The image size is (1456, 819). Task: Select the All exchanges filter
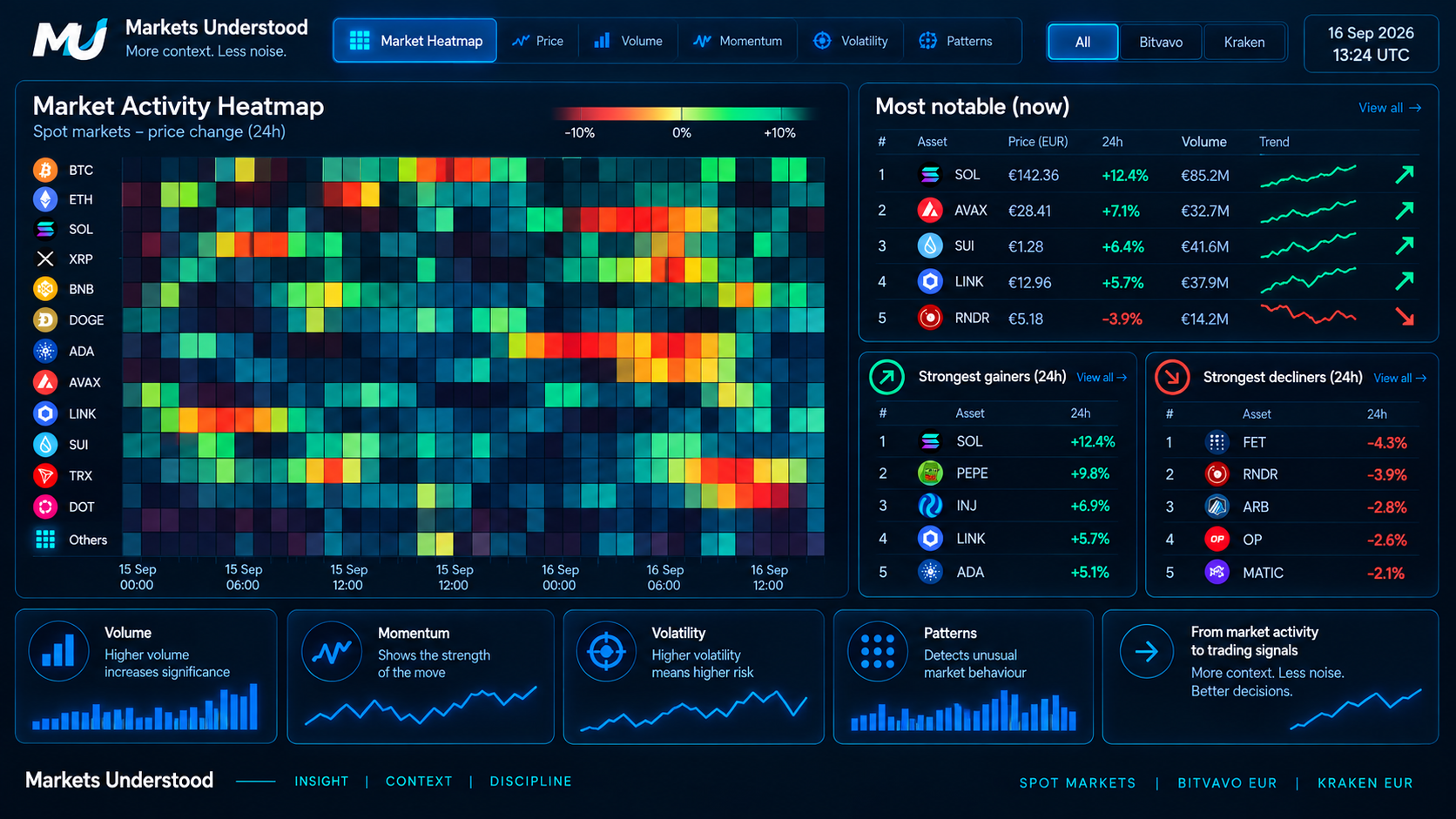[1083, 42]
